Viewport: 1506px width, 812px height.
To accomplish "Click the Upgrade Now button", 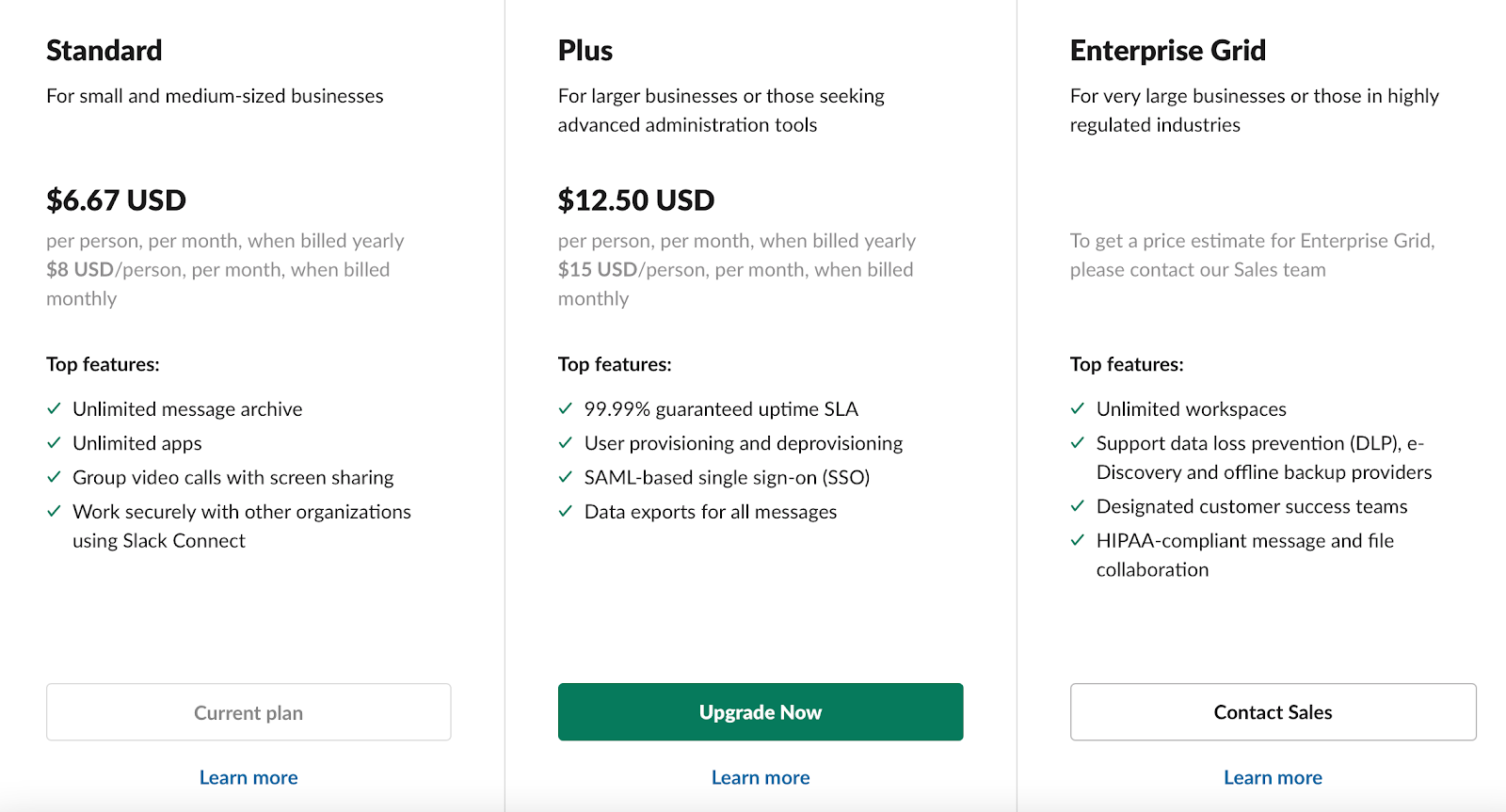I will coord(761,712).
